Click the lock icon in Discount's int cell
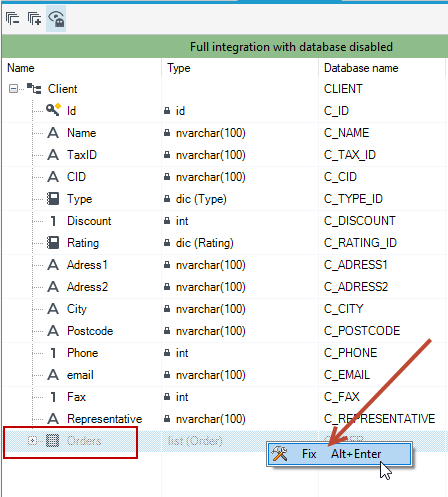The width and height of the screenshot is (448, 497). [x=167, y=221]
